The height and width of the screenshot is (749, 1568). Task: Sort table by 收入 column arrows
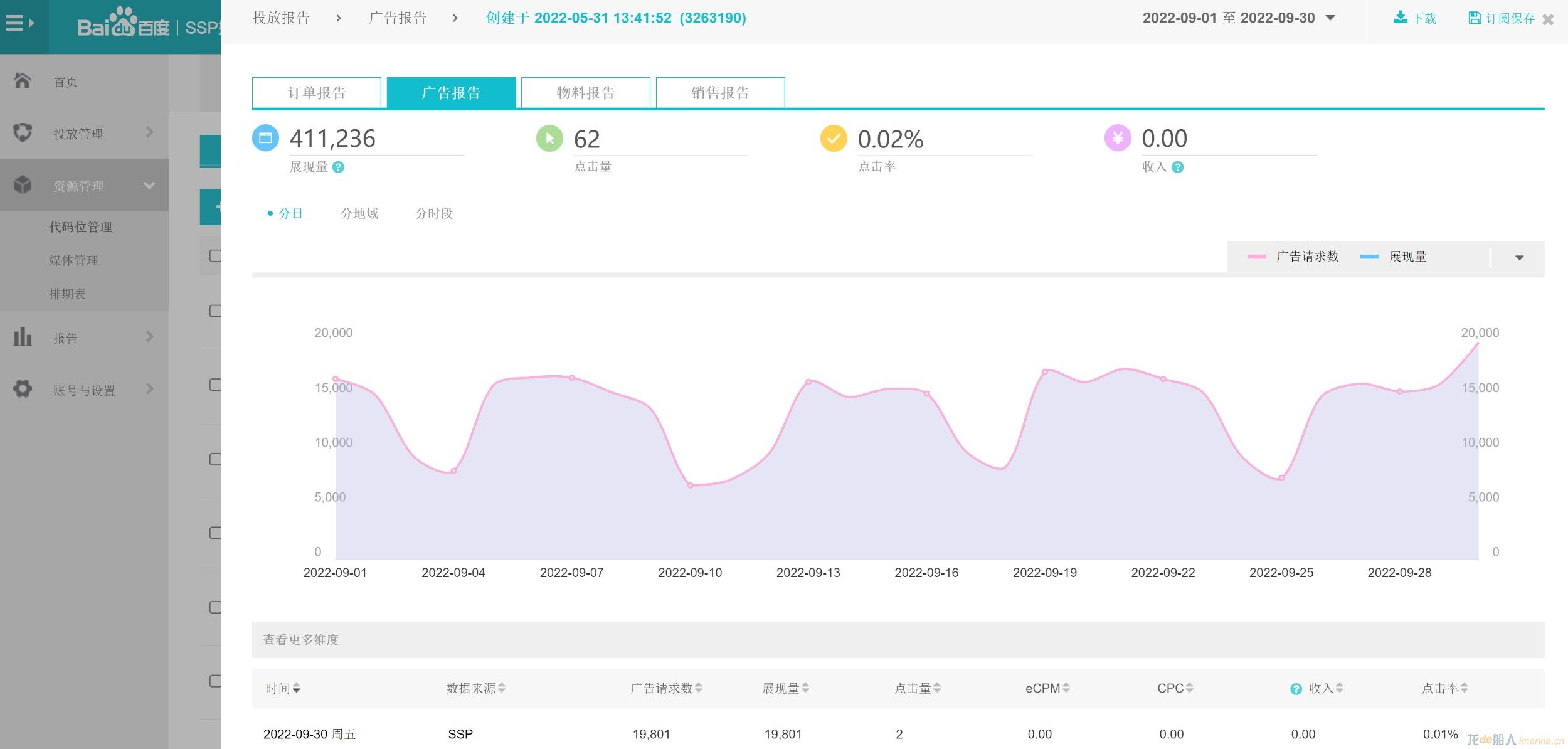(x=1340, y=688)
